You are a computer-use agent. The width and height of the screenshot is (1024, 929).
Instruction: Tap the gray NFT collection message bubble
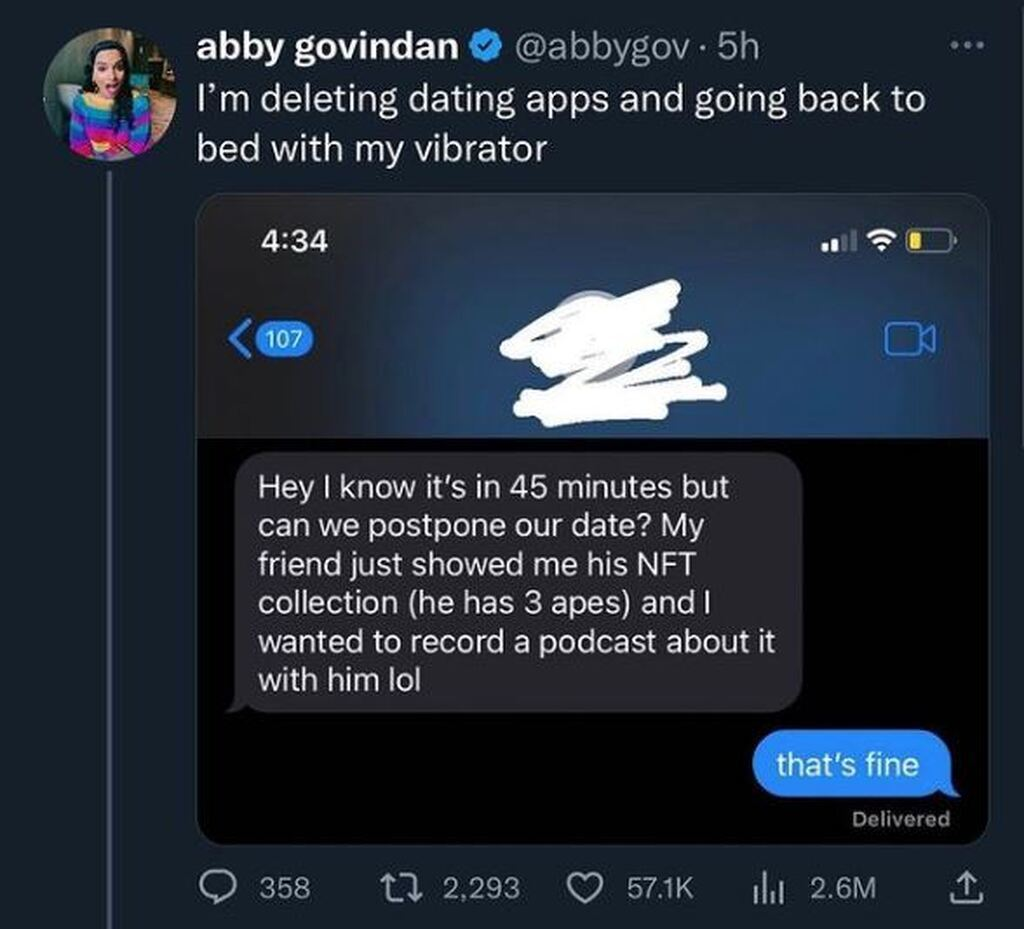point(516,582)
